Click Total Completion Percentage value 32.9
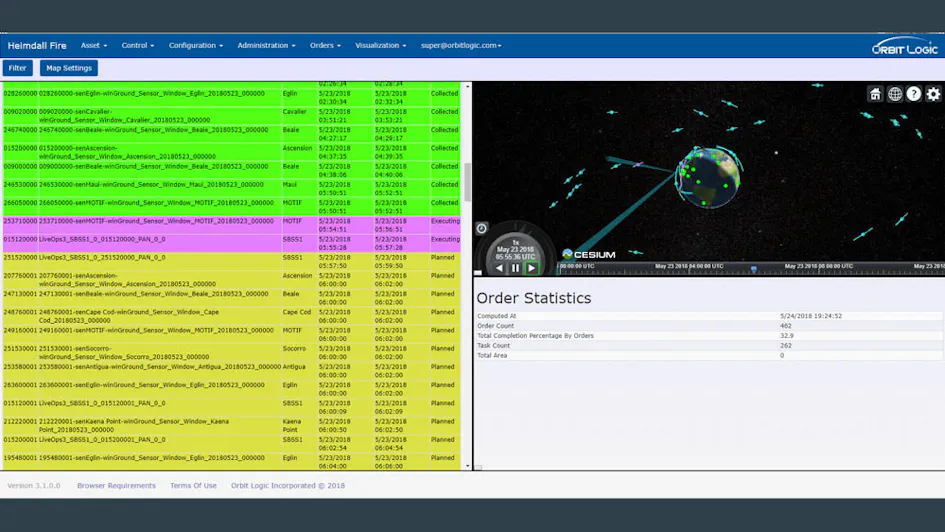This screenshot has width=945, height=532. 786,336
